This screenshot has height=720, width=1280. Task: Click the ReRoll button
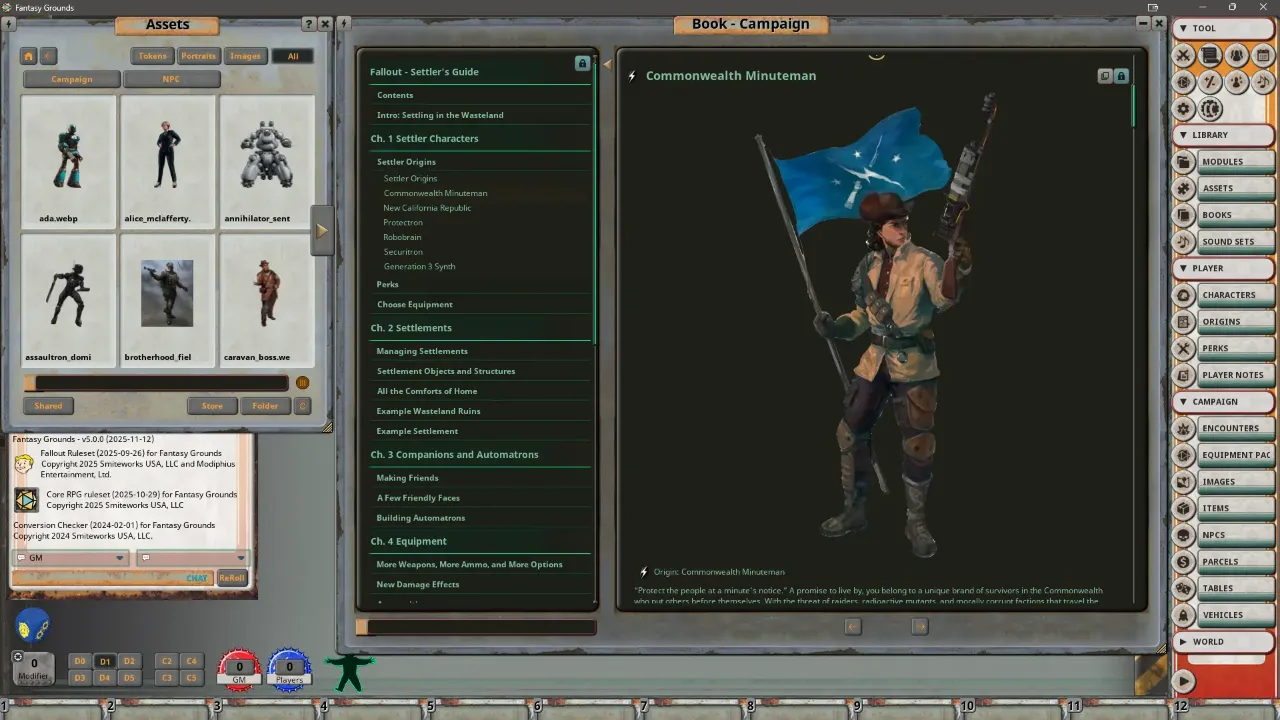[232, 578]
